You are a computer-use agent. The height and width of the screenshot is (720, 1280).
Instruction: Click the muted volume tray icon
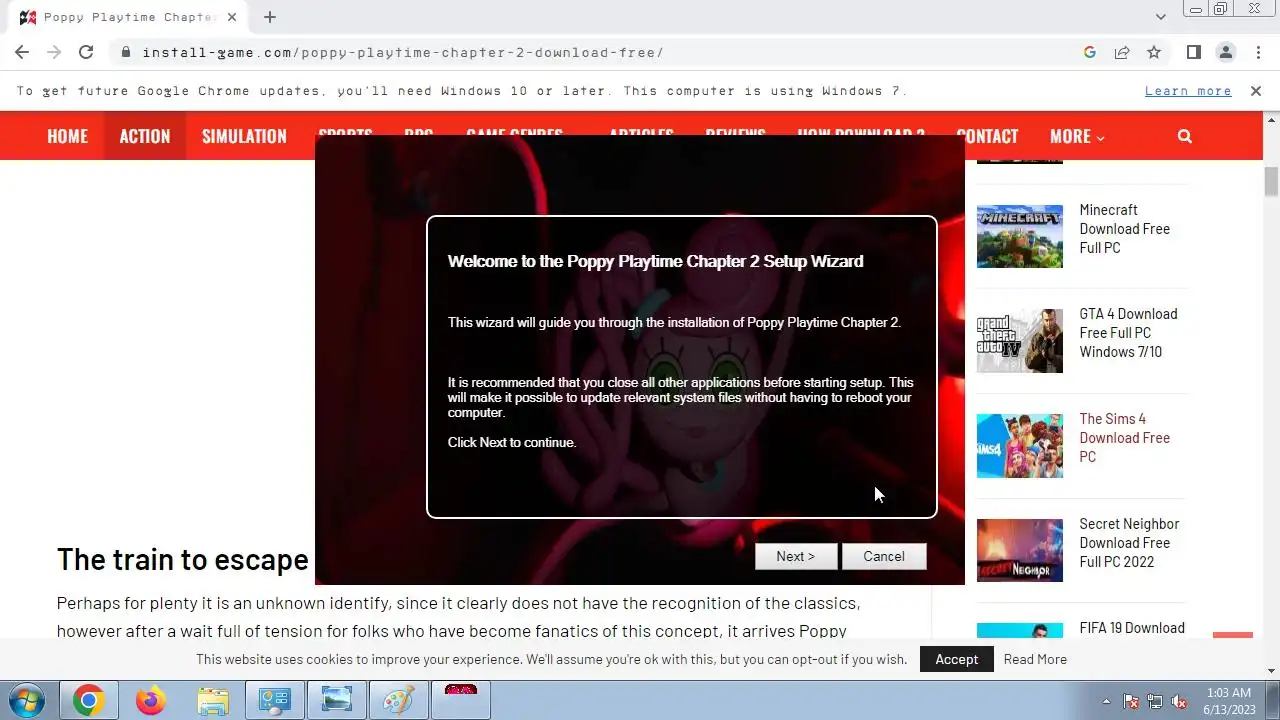(1179, 701)
